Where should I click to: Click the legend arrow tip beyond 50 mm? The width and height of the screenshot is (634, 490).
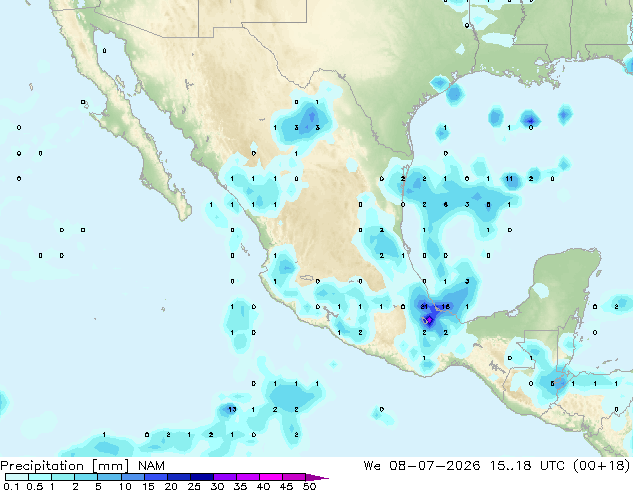[x=317, y=477]
